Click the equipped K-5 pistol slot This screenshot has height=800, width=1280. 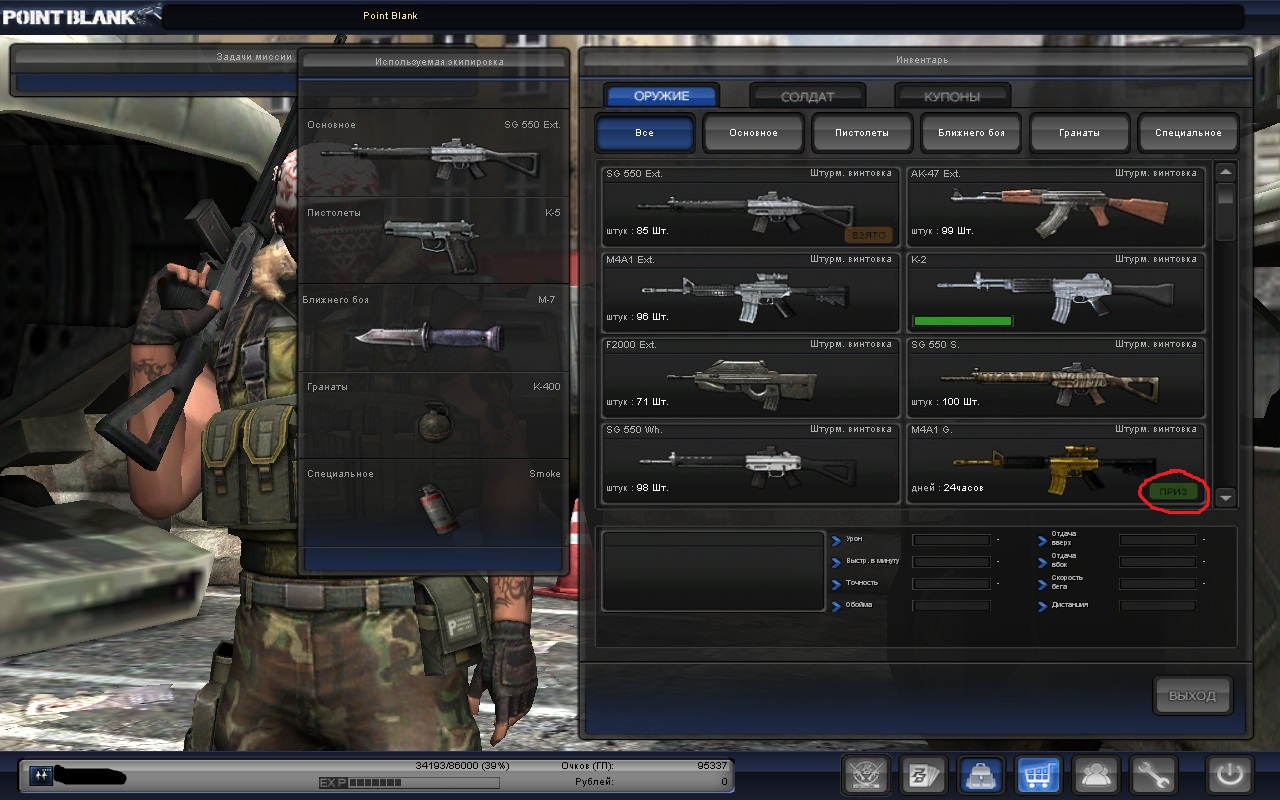(434, 240)
